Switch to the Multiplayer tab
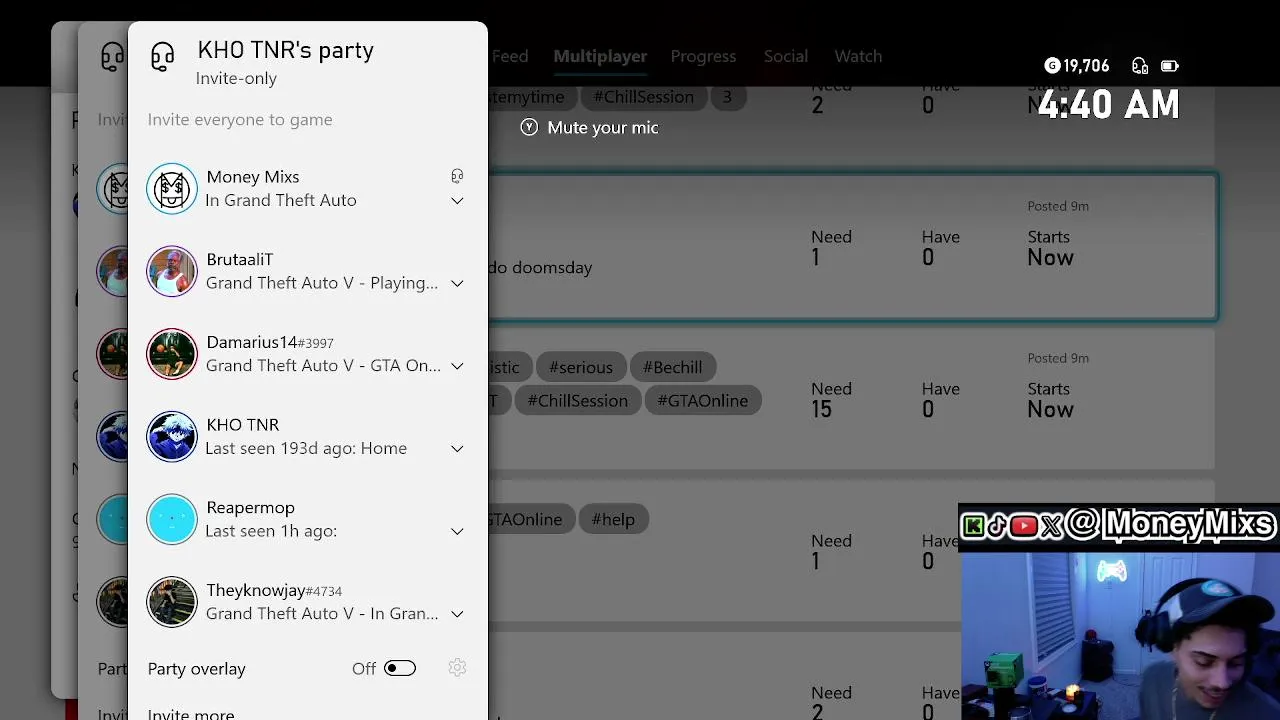Image resolution: width=1280 pixels, height=720 pixels. [x=600, y=56]
